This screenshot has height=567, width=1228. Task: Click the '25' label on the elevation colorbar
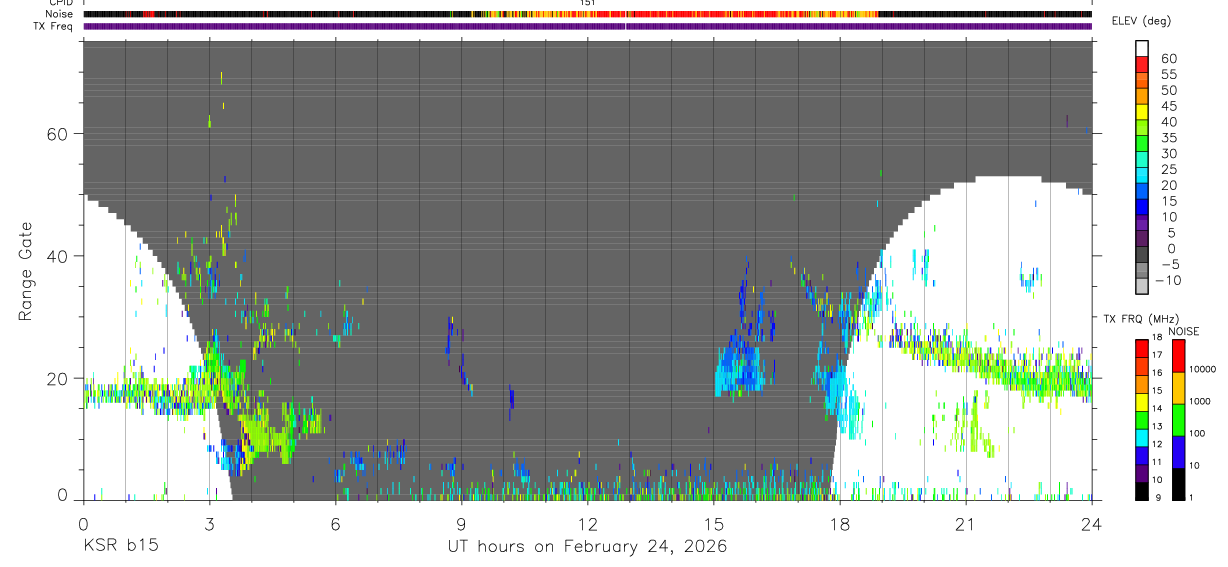coord(1168,170)
